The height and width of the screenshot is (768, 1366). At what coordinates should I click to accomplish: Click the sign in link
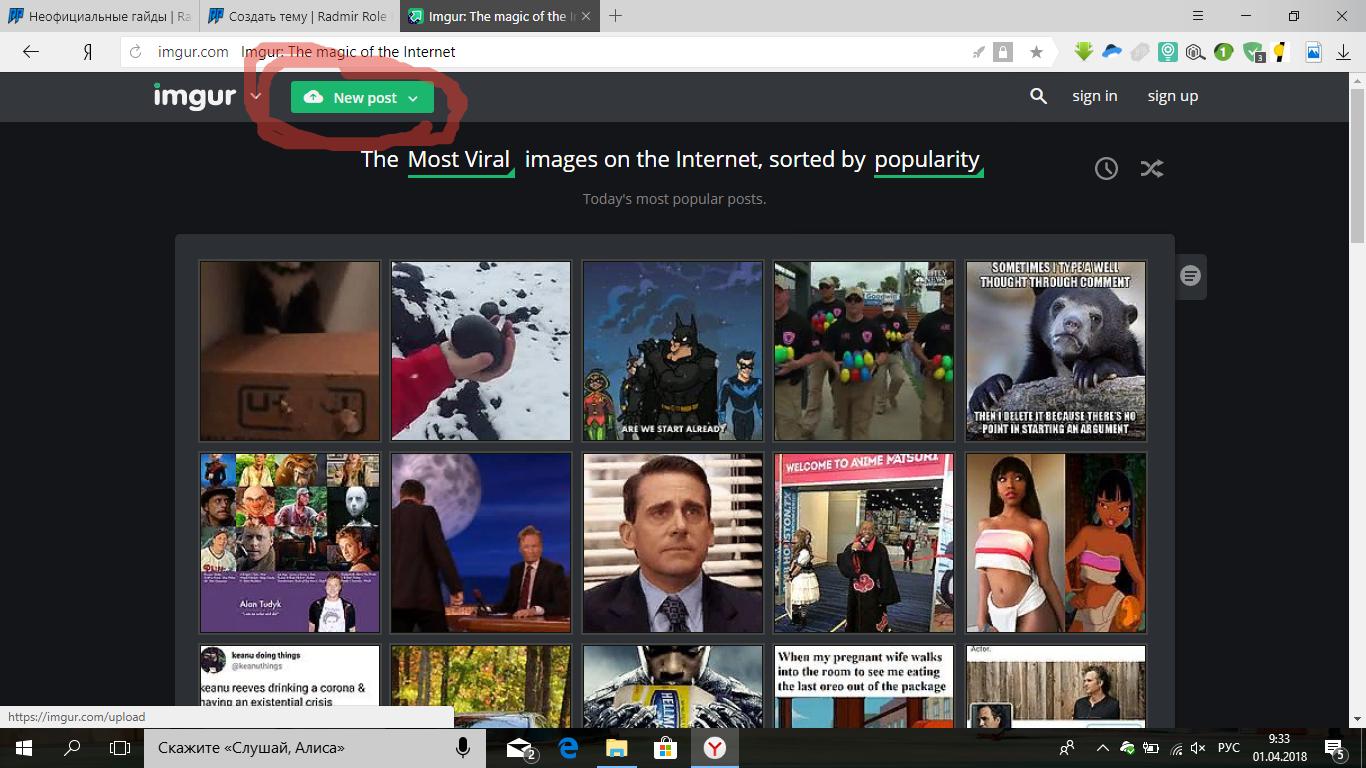[x=1095, y=96]
